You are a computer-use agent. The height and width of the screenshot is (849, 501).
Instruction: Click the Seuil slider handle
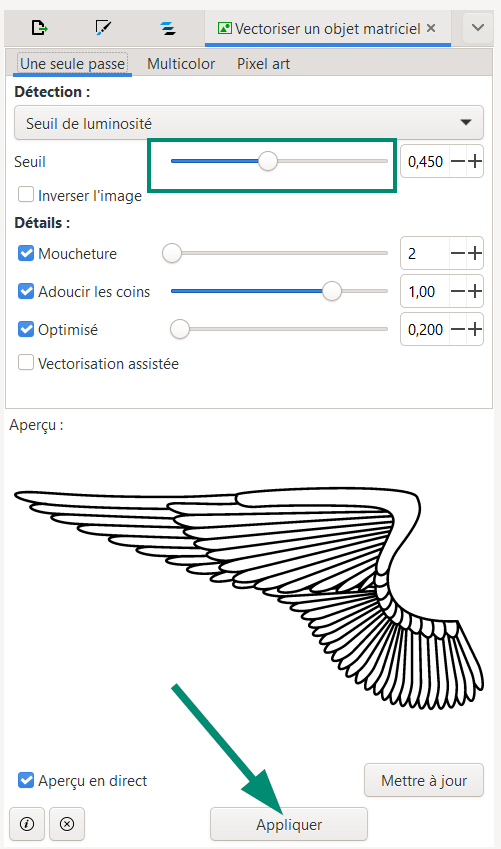coord(268,161)
